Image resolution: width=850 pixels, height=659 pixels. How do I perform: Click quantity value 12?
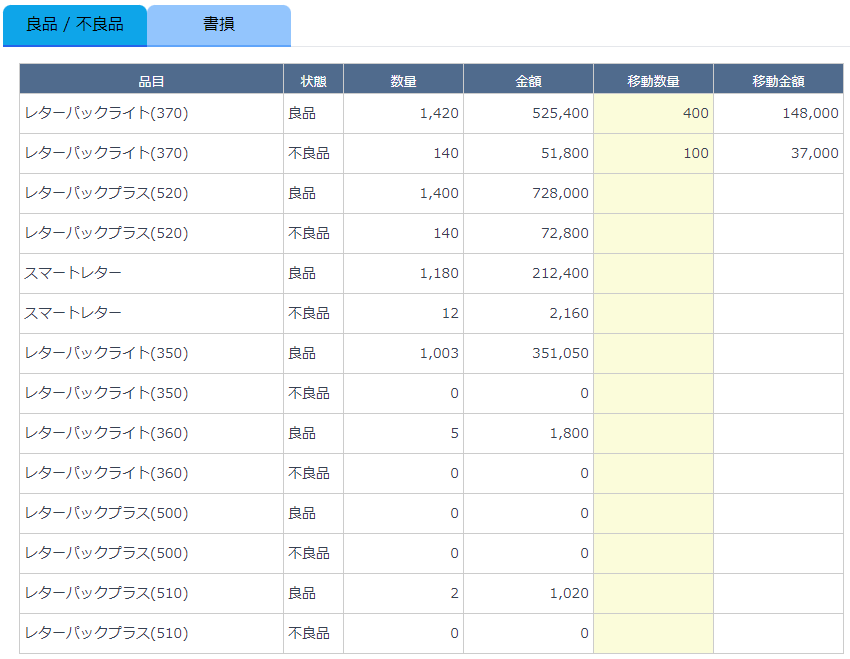click(450, 313)
